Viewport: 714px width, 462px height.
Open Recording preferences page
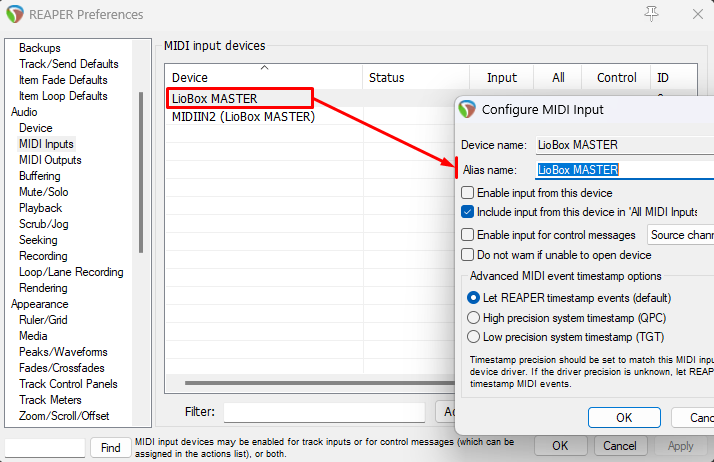click(x=43, y=256)
